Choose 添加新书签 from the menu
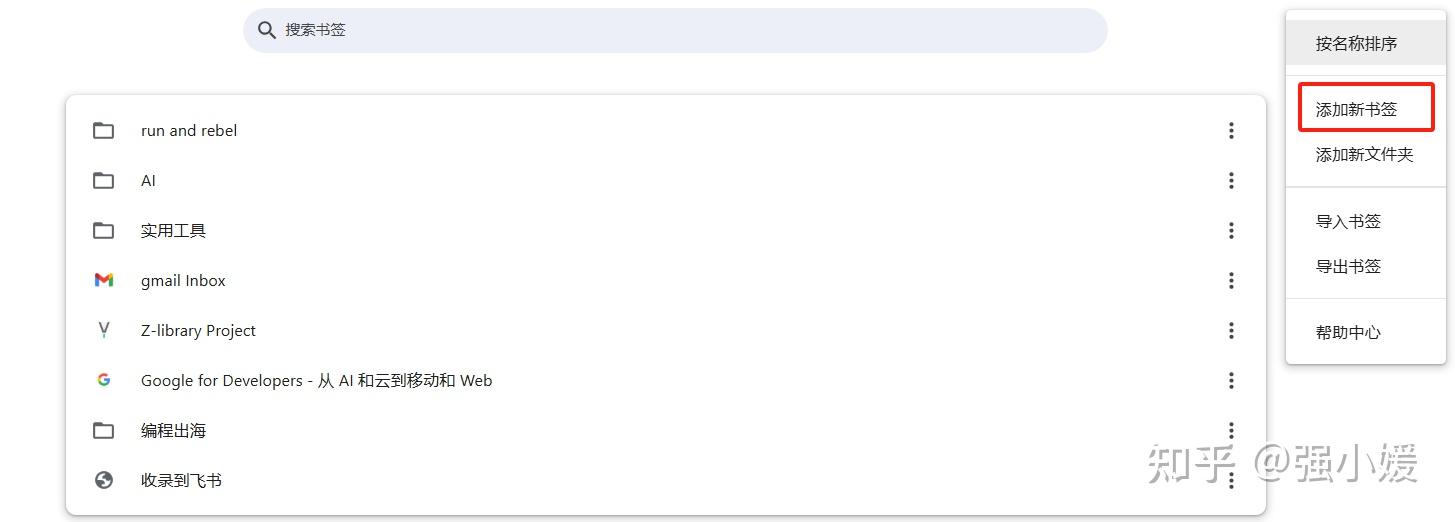Screen dimensions: 1455x522 [x=1356, y=110]
